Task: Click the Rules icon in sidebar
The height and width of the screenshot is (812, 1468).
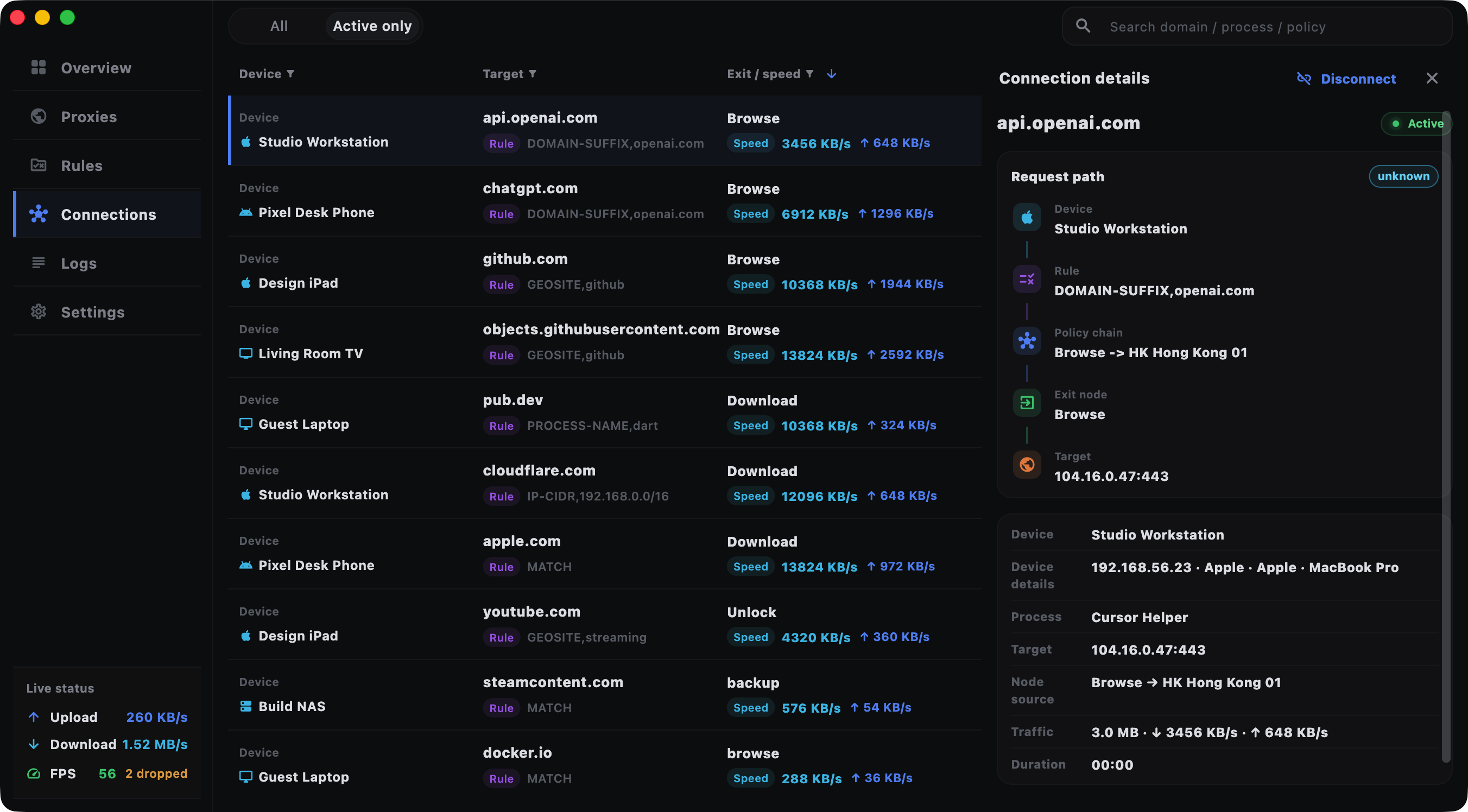Action: point(38,165)
